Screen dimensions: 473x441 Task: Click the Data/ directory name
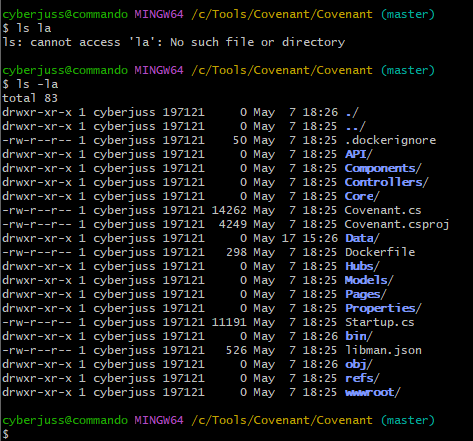(x=362, y=238)
